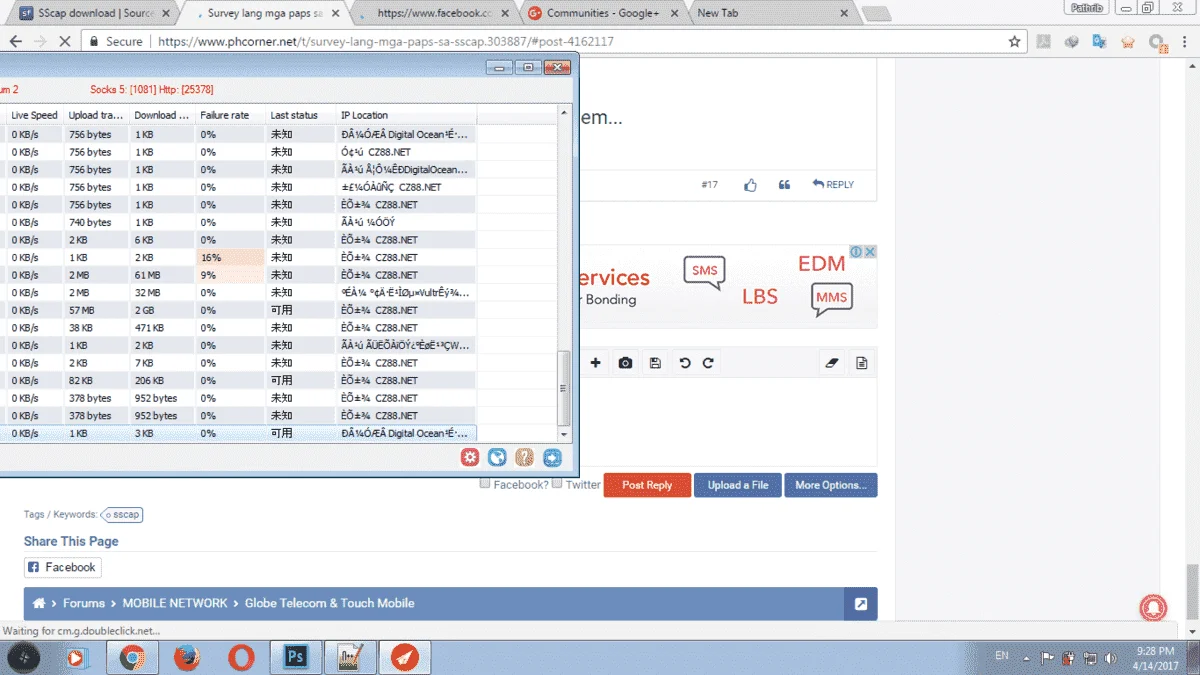Click the blue globe icon in SSCap
Image resolution: width=1200 pixels, height=675 pixels.
click(x=497, y=458)
